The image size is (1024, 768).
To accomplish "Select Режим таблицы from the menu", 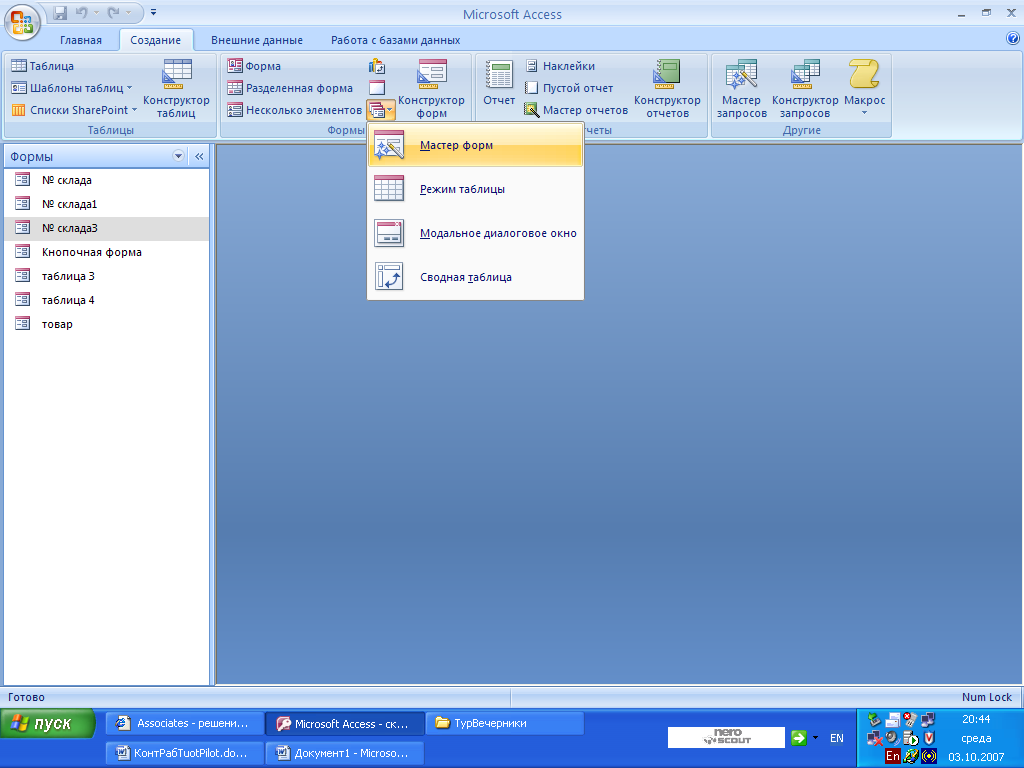I will point(475,189).
